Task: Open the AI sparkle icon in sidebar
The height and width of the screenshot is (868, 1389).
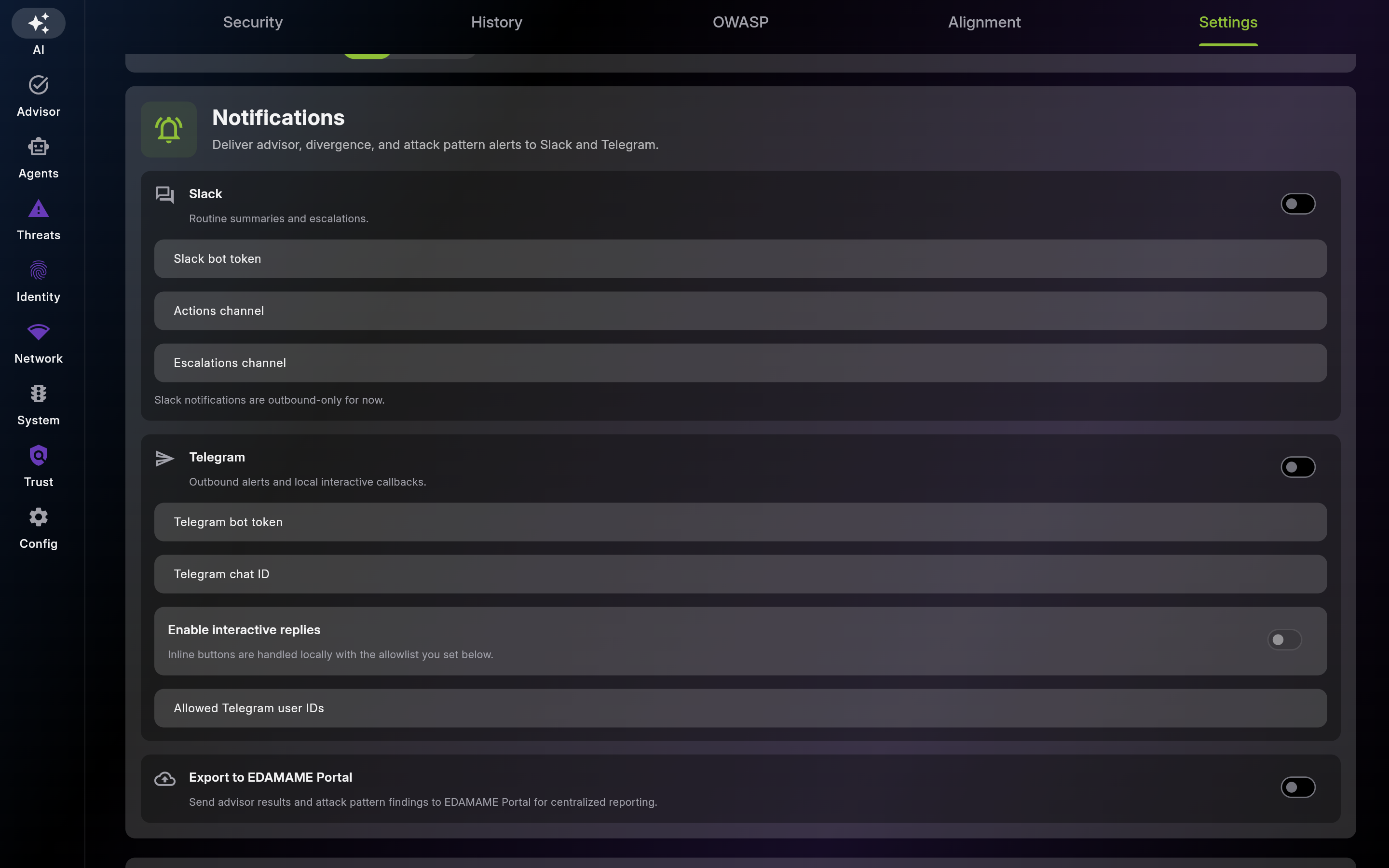Action: pos(39,23)
